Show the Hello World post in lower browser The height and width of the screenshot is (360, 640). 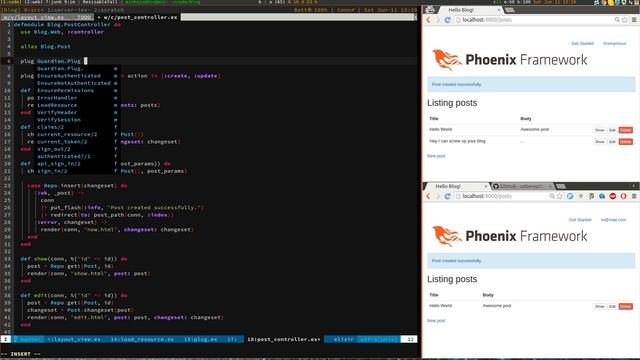point(599,306)
